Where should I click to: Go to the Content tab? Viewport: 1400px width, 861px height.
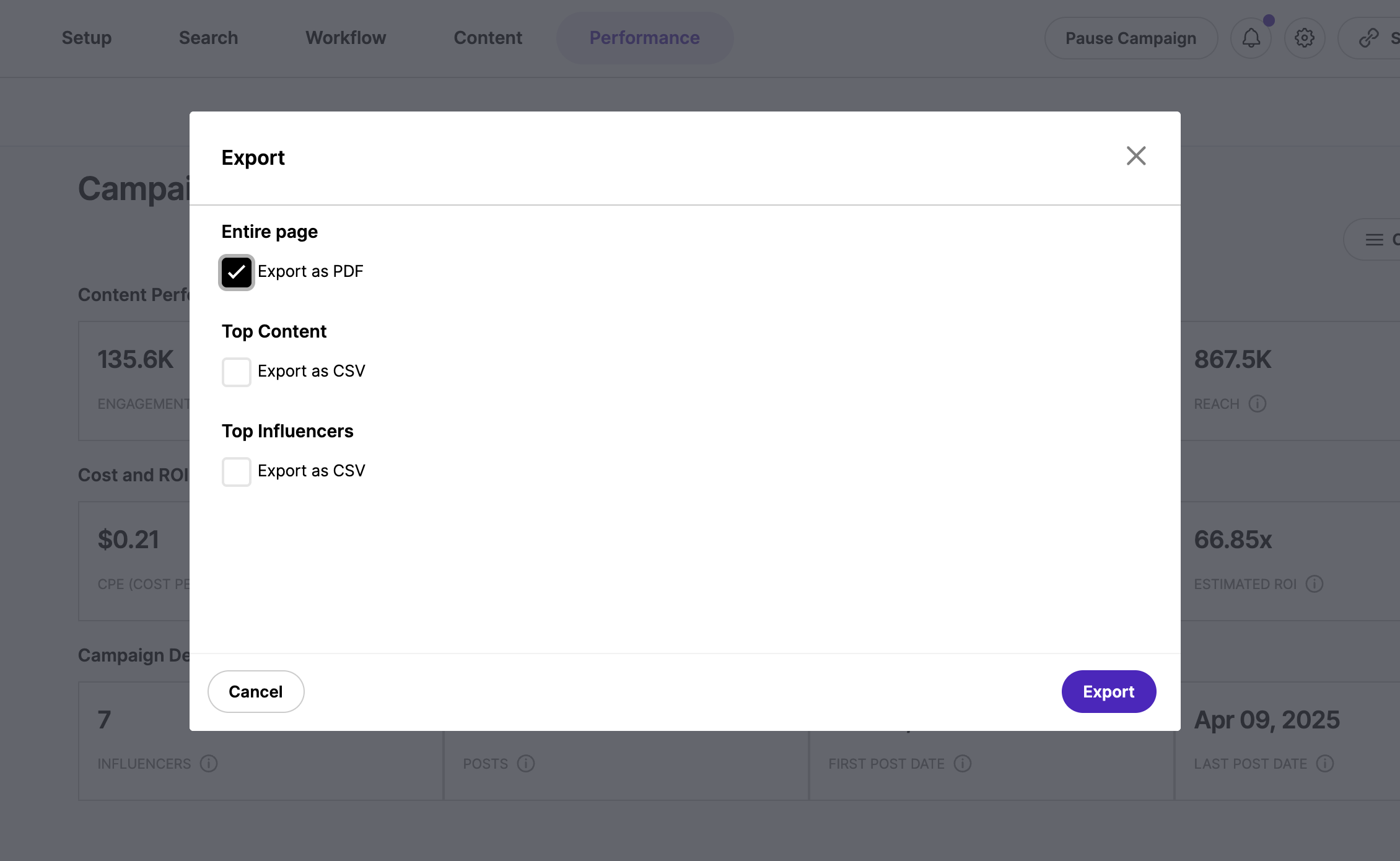(488, 38)
